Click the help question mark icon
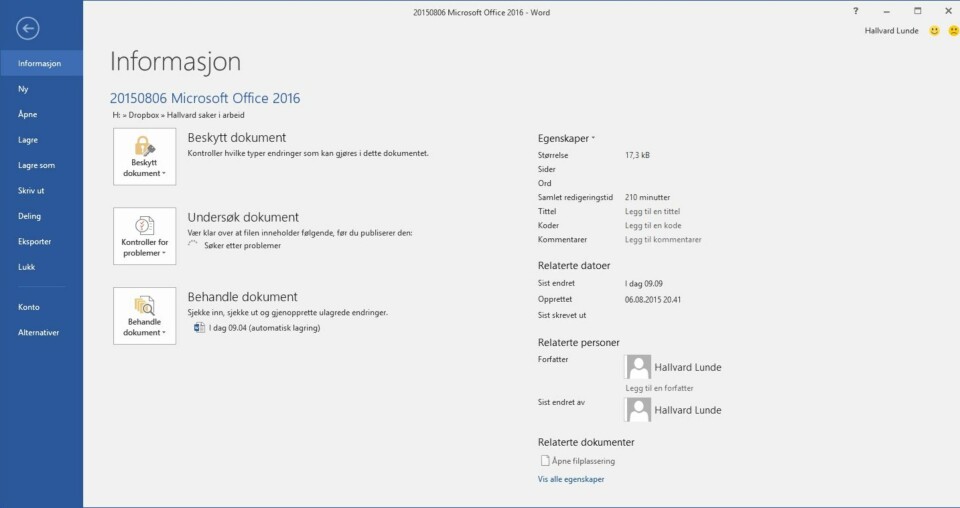 (855, 11)
